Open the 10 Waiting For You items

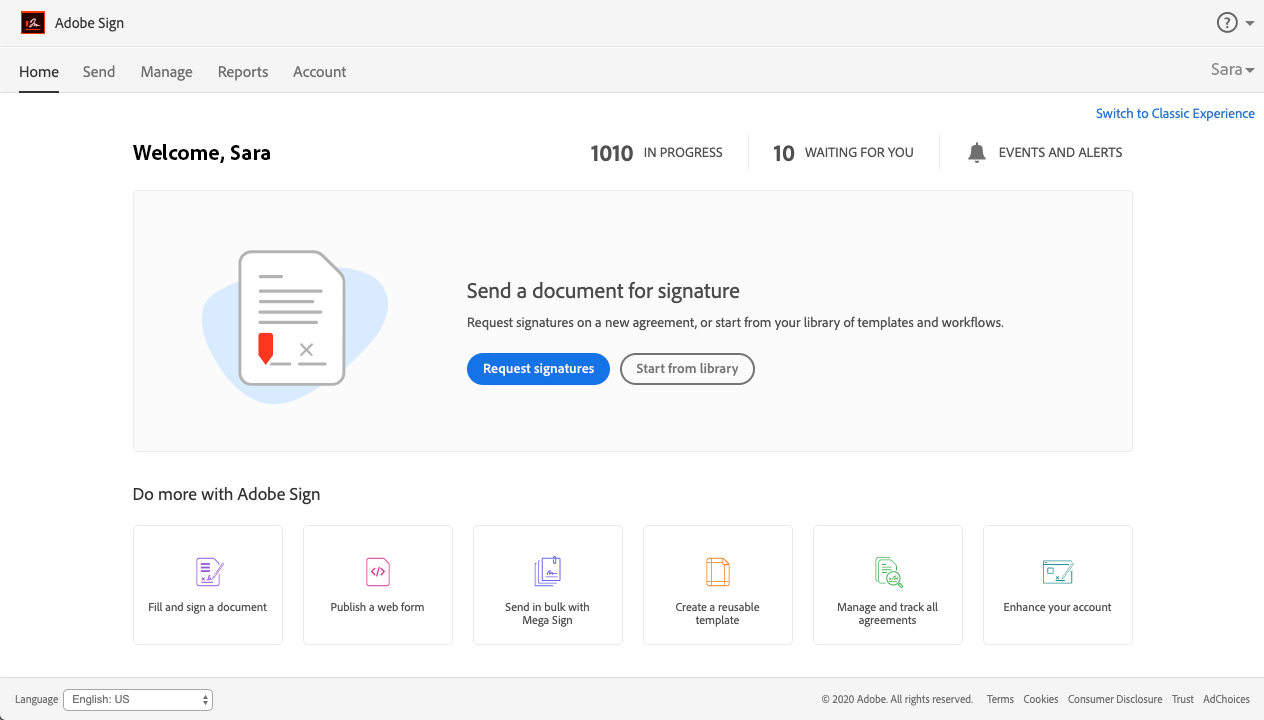click(x=843, y=153)
